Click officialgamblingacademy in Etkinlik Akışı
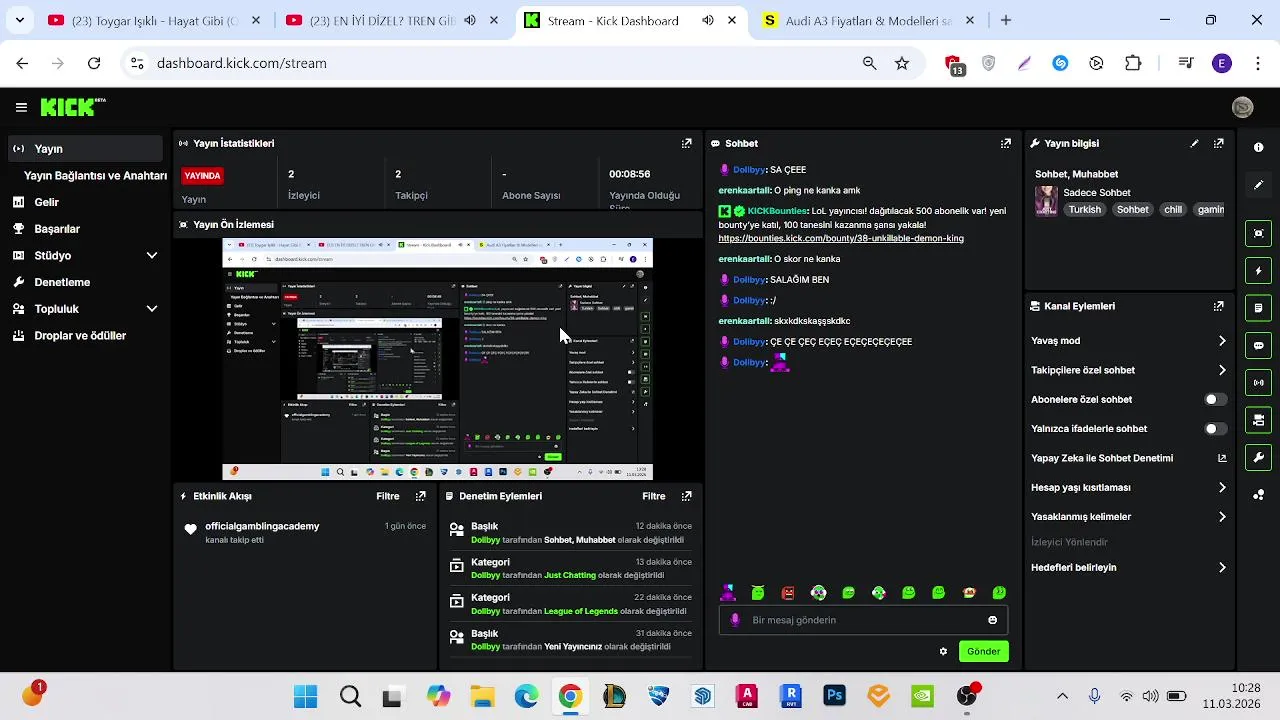The image size is (1280, 720). tap(262, 526)
